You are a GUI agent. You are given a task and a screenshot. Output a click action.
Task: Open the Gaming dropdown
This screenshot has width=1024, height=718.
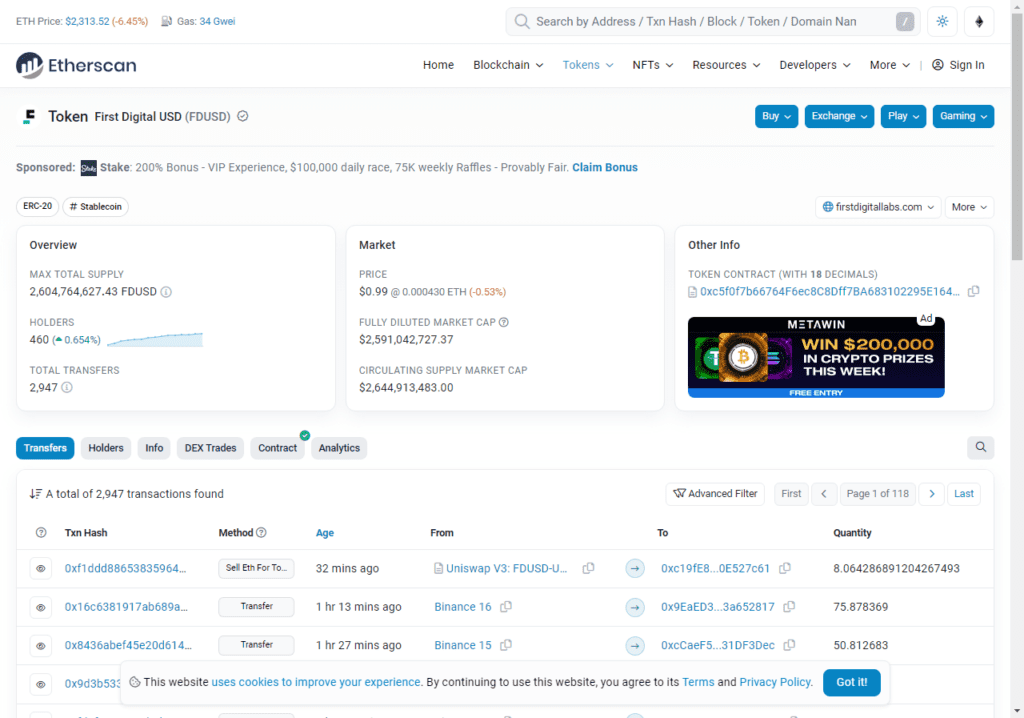click(963, 116)
